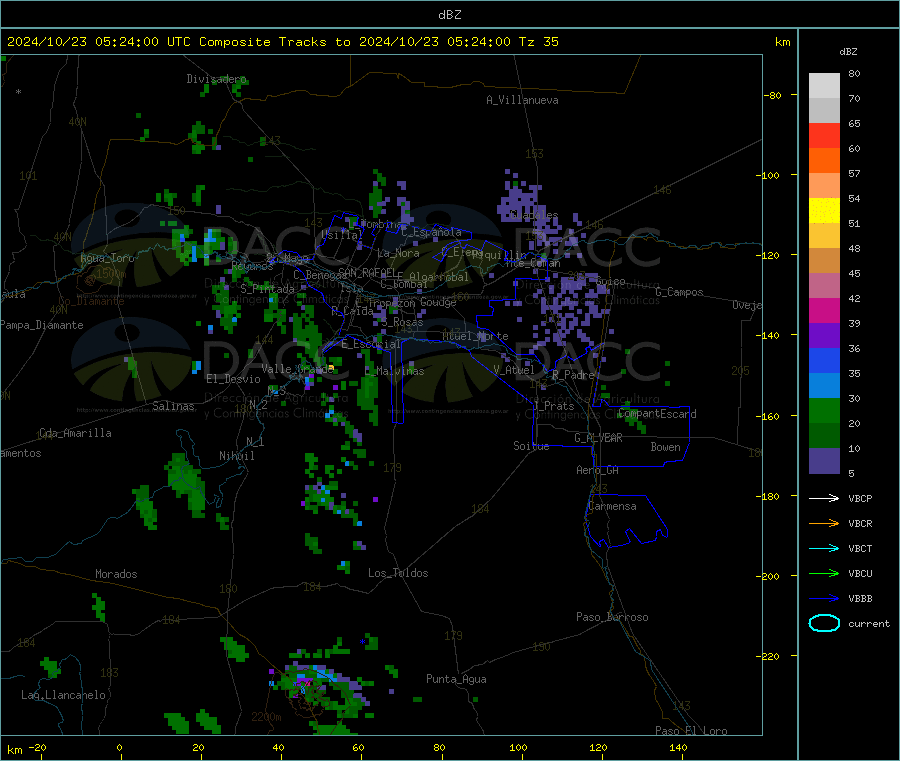Click the blue polygon outline around Carmensa
This screenshot has height=761, width=900.
coord(626,521)
